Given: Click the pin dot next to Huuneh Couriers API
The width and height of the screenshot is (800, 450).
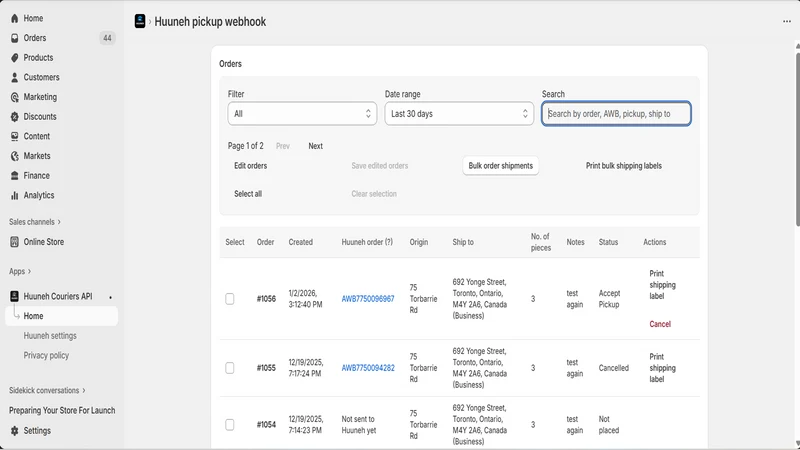Looking at the screenshot, I should pos(110,297).
